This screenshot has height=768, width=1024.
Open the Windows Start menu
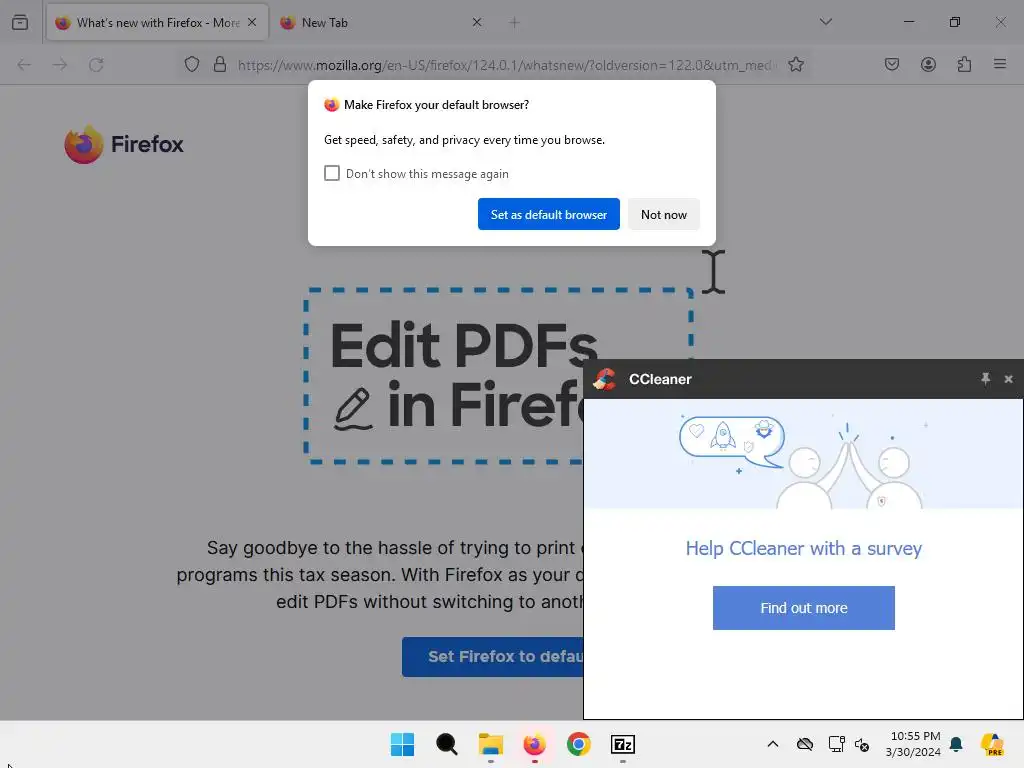(x=402, y=744)
